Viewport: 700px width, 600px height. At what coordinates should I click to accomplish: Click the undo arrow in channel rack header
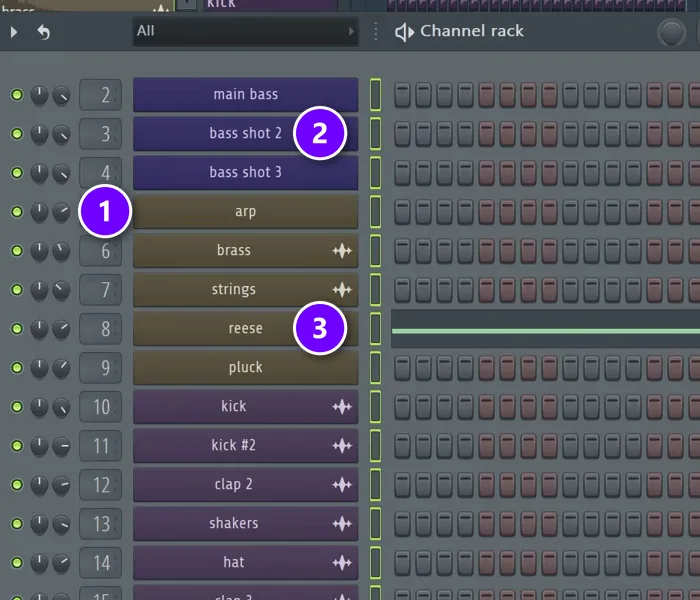43,32
